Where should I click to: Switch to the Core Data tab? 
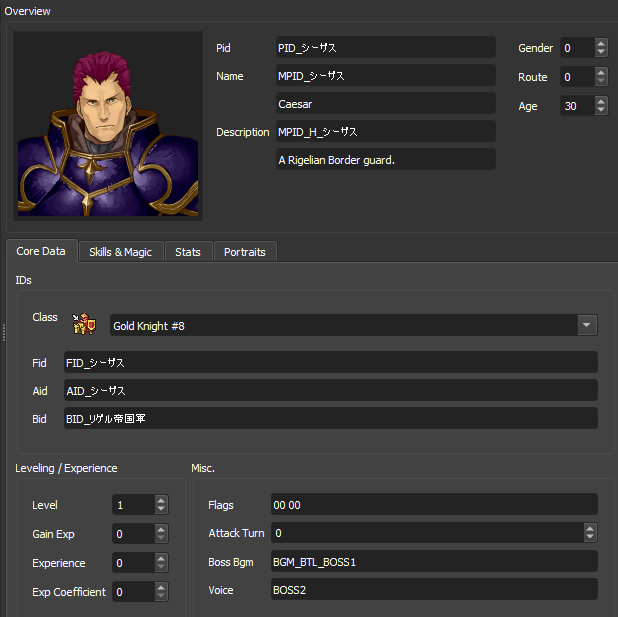coord(41,251)
